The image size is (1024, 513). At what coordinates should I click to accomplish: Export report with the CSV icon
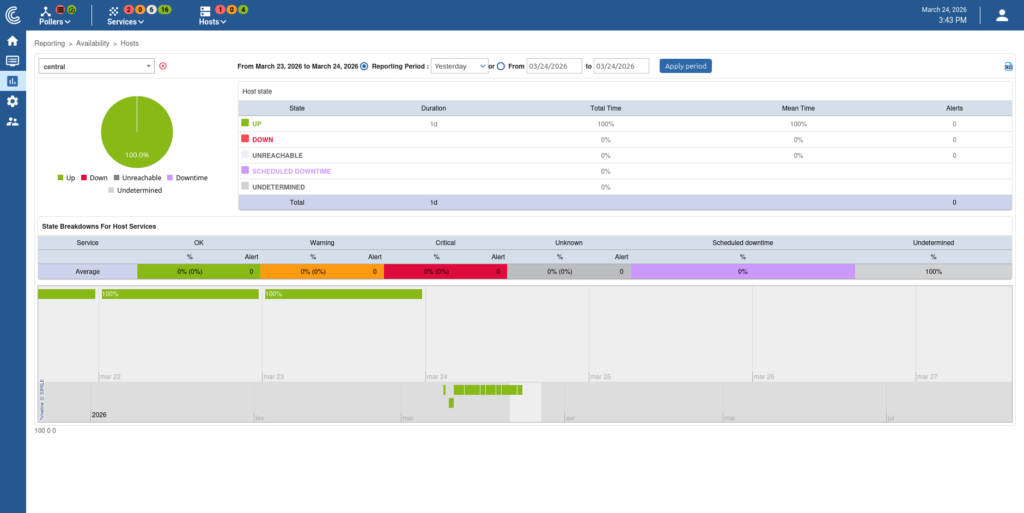pyautogui.click(x=1008, y=67)
